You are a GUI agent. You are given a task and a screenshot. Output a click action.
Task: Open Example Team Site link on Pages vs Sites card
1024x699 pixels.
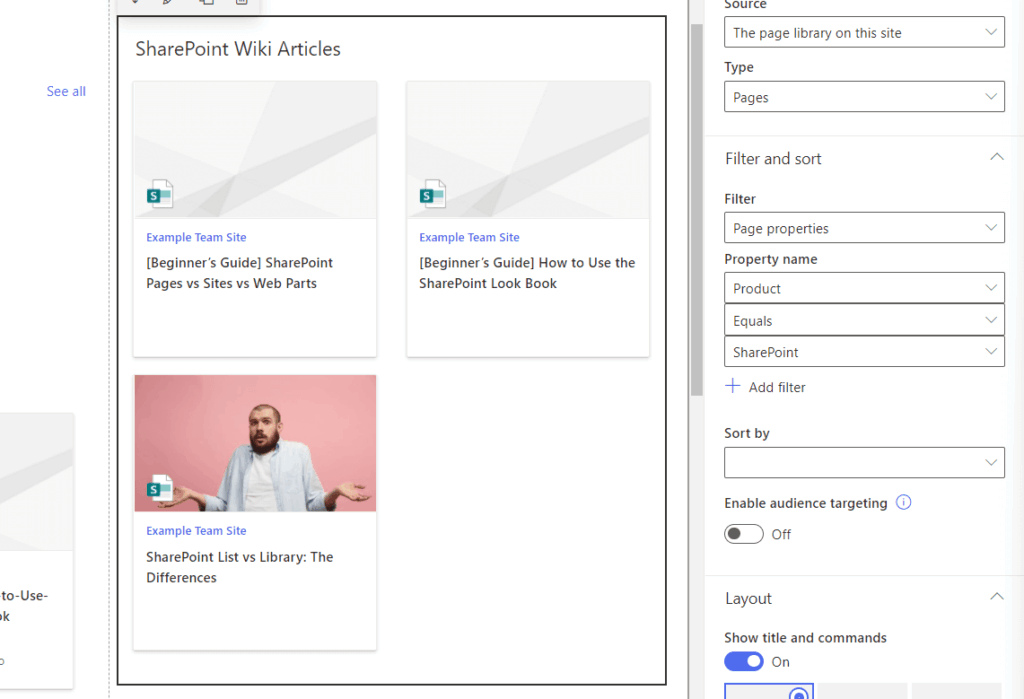(196, 237)
